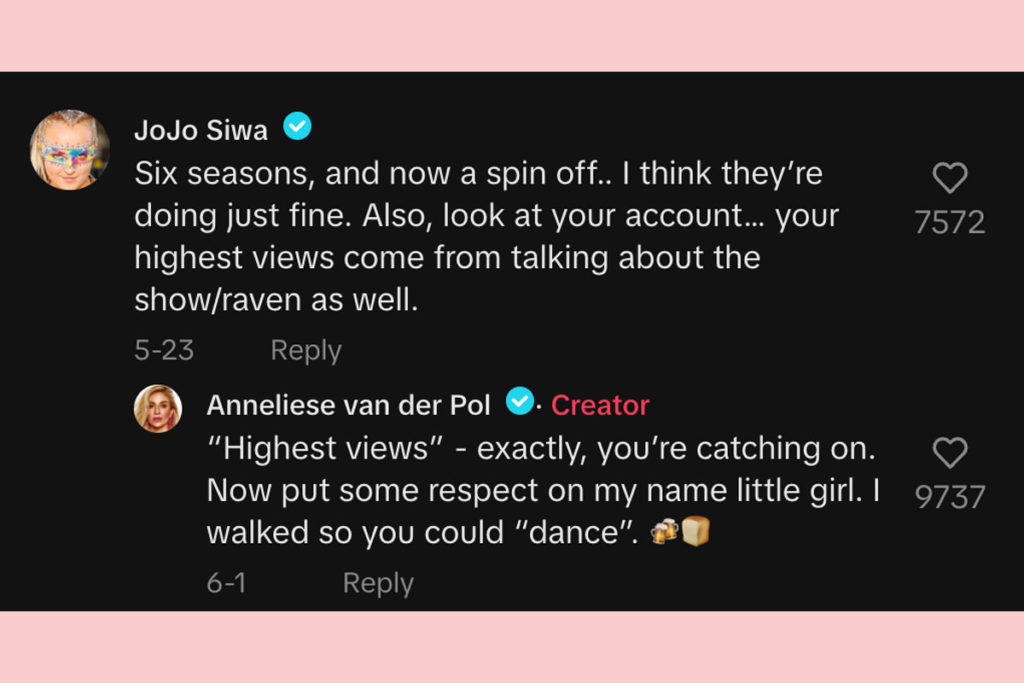Click the 9737 like count
Screen dimensions: 1024x683
[x=950, y=496]
